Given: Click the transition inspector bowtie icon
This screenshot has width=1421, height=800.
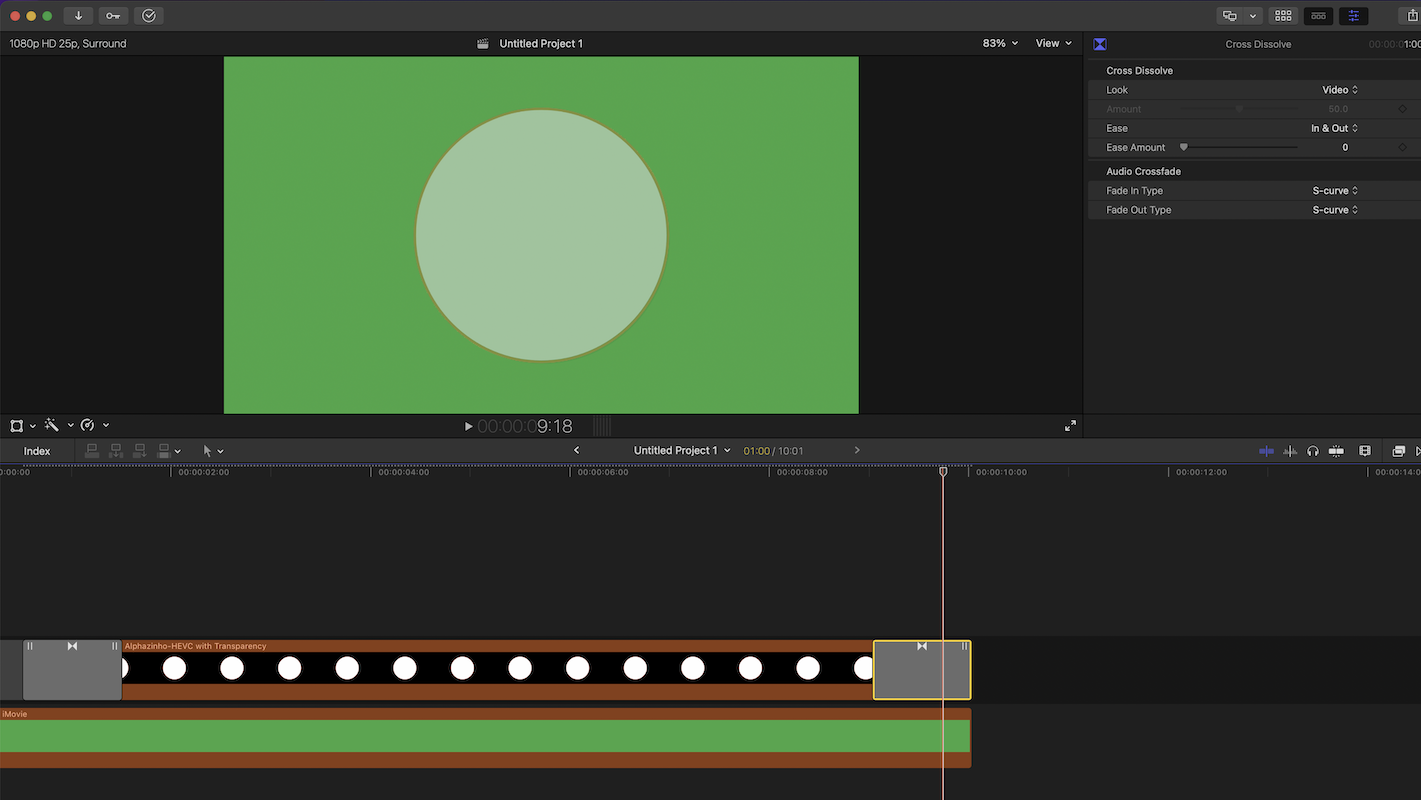Looking at the screenshot, I should pos(1100,44).
